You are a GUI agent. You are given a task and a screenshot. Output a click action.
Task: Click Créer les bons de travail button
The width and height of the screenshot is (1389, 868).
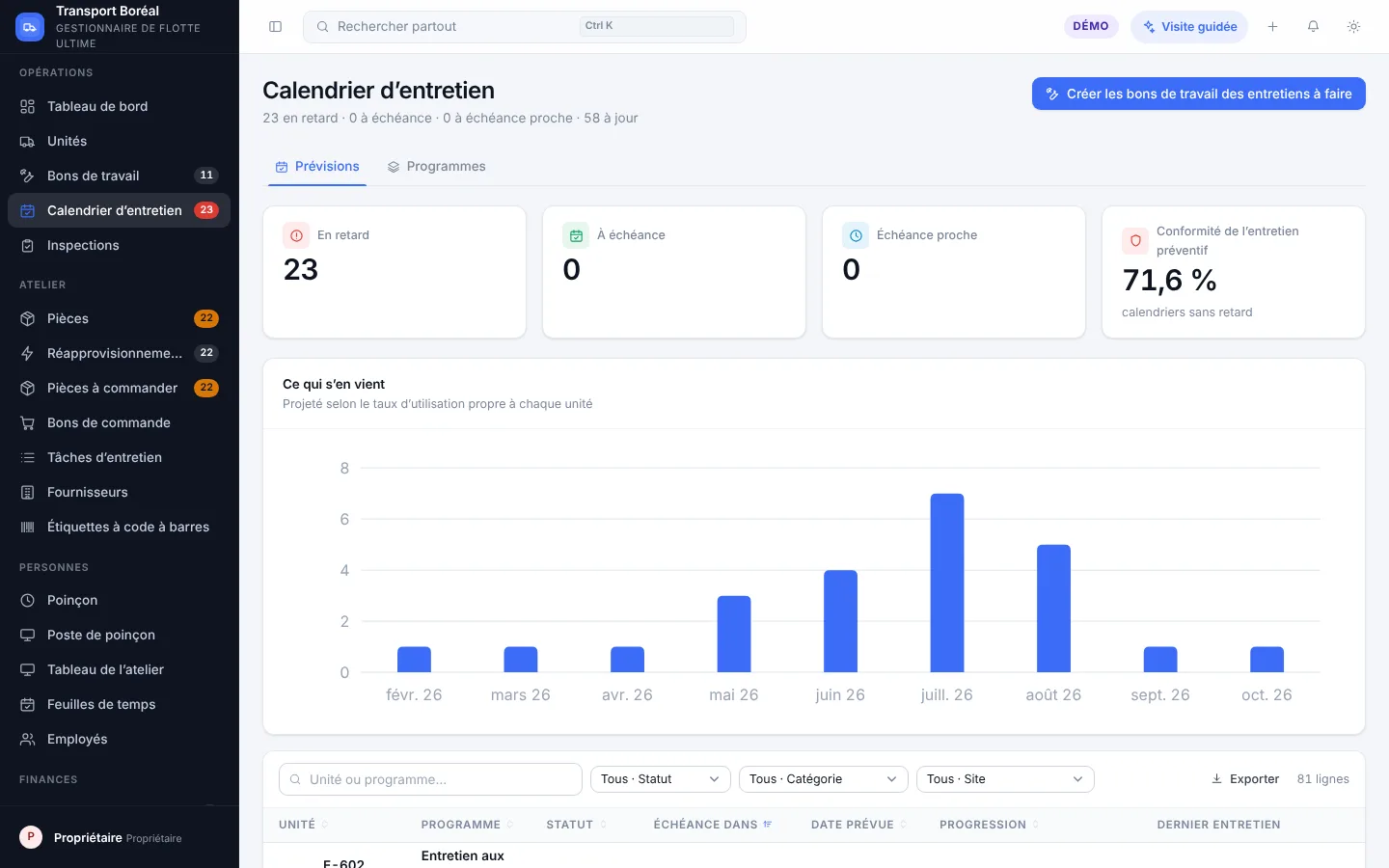point(1199,94)
